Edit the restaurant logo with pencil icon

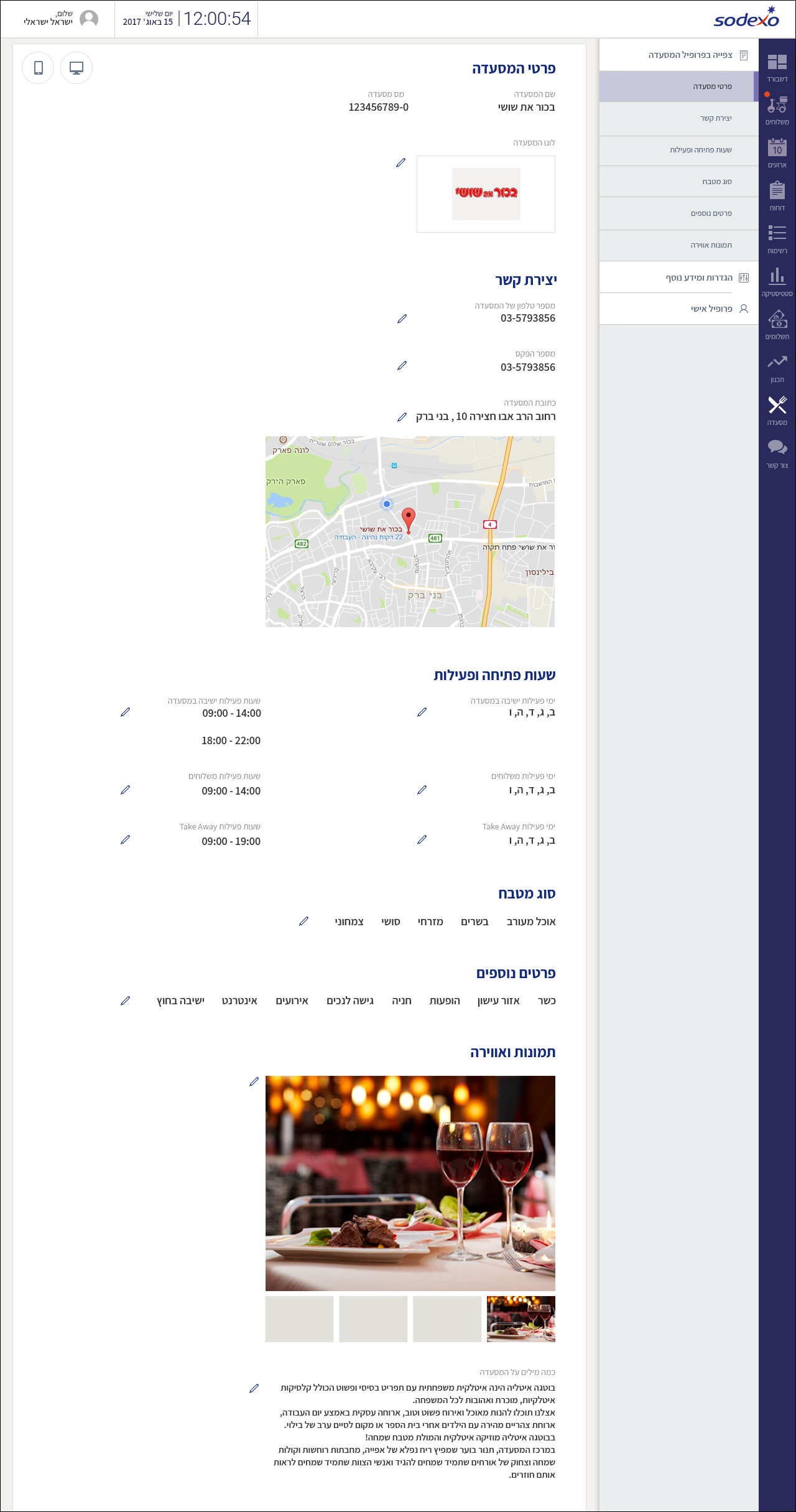click(401, 163)
